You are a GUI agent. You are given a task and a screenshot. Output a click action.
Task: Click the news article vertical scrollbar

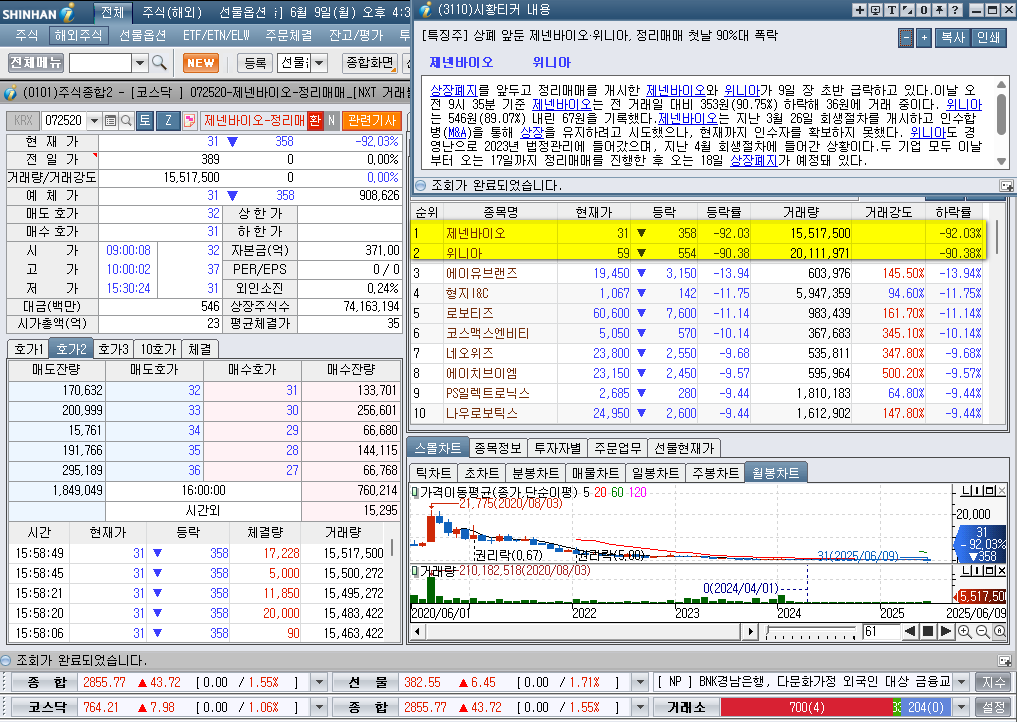tap(1001, 122)
